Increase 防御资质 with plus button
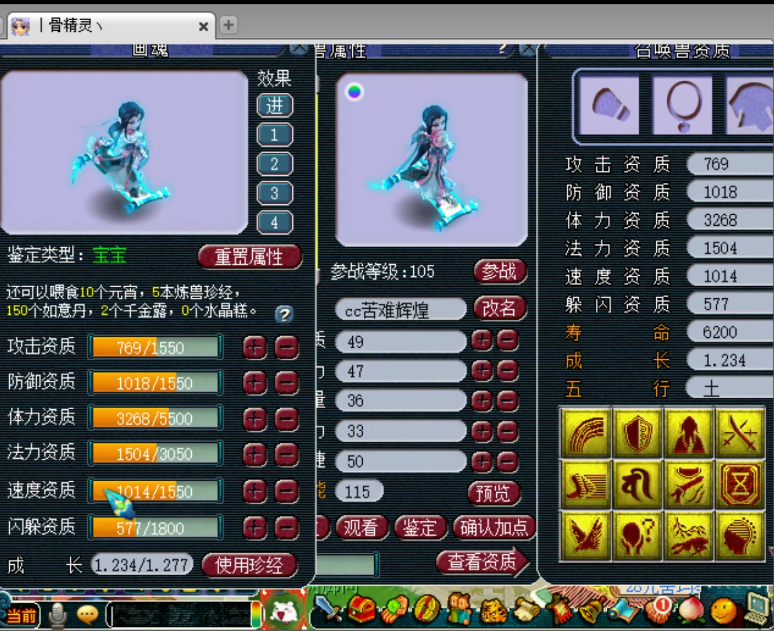This screenshot has height=631, width=774. click(x=255, y=383)
